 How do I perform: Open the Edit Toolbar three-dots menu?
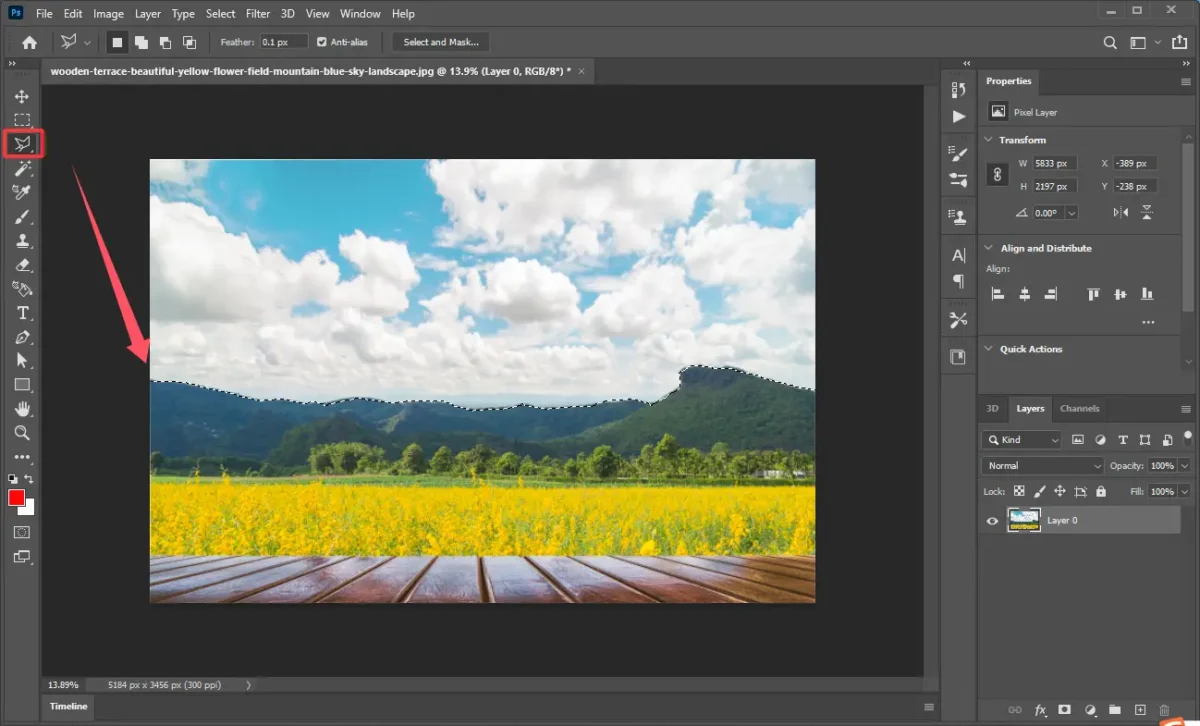(21, 457)
